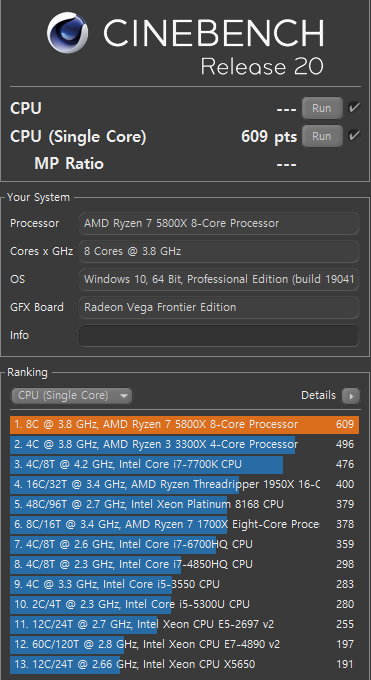Select the GFX Board field
The image size is (371, 680).
pyautogui.click(x=219, y=307)
